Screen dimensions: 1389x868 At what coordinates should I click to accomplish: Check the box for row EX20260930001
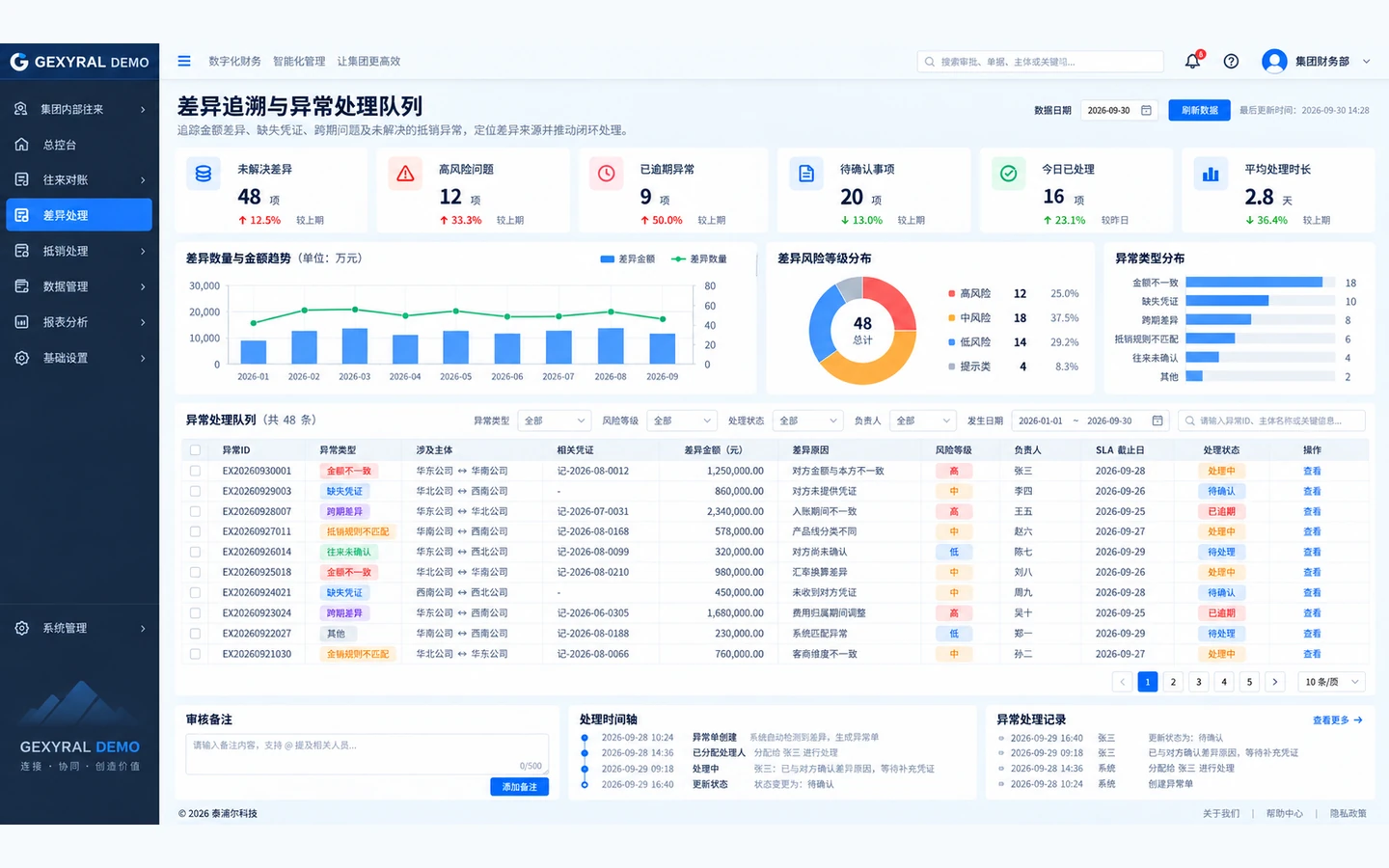(195, 471)
